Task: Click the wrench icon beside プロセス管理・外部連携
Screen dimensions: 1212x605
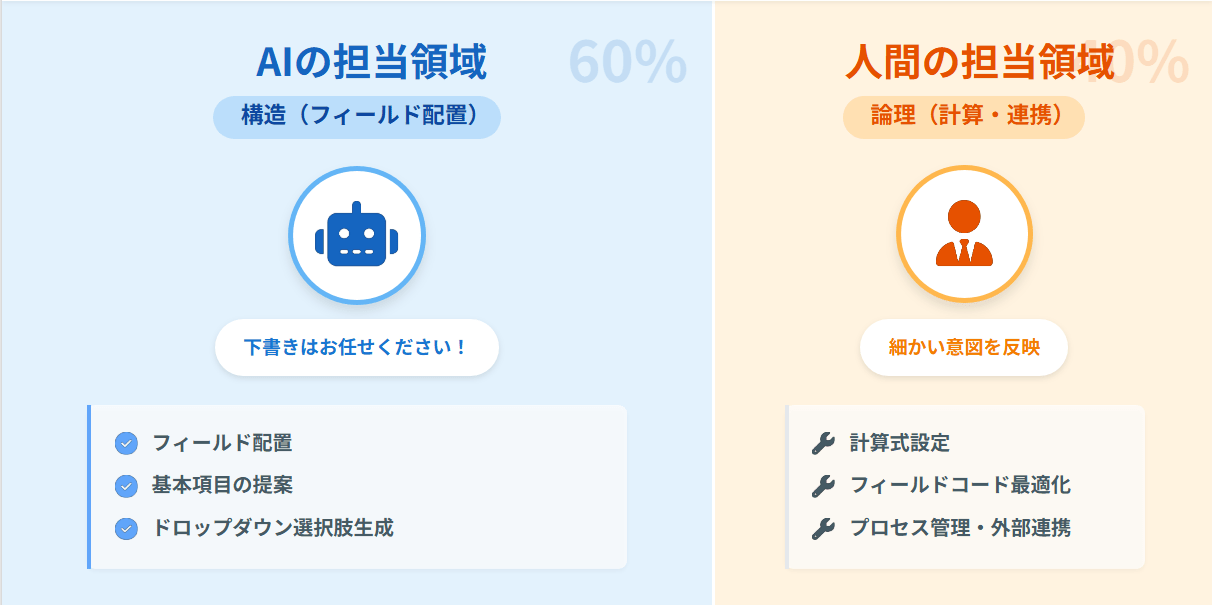Action: coord(823,528)
